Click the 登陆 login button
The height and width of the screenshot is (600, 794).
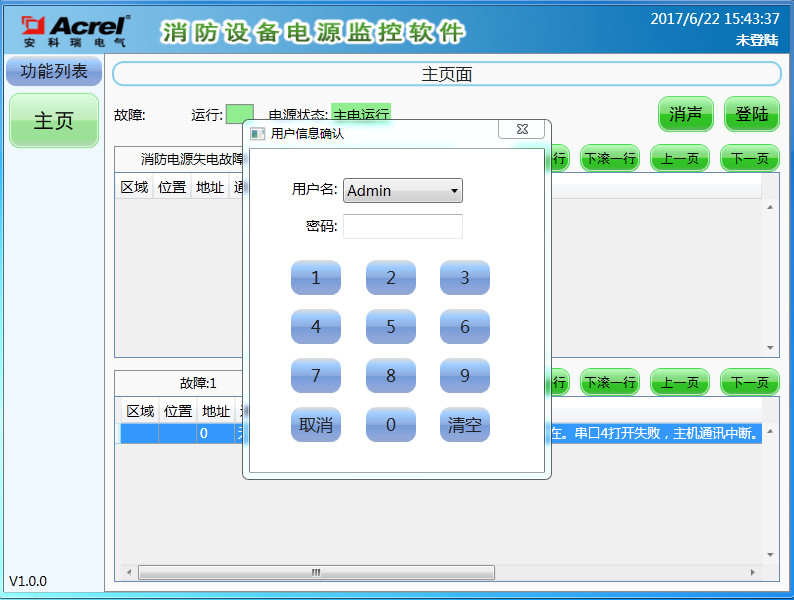[751, 114]
